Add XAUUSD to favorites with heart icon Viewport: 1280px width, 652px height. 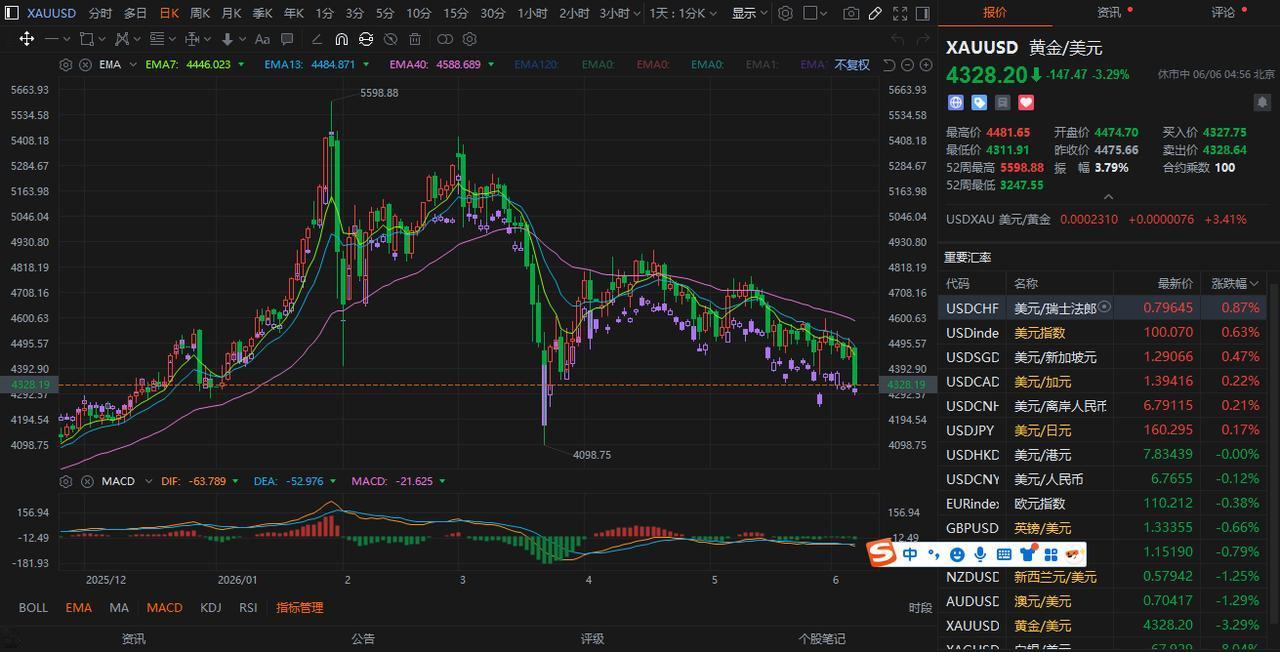(x=1025, y=102)
